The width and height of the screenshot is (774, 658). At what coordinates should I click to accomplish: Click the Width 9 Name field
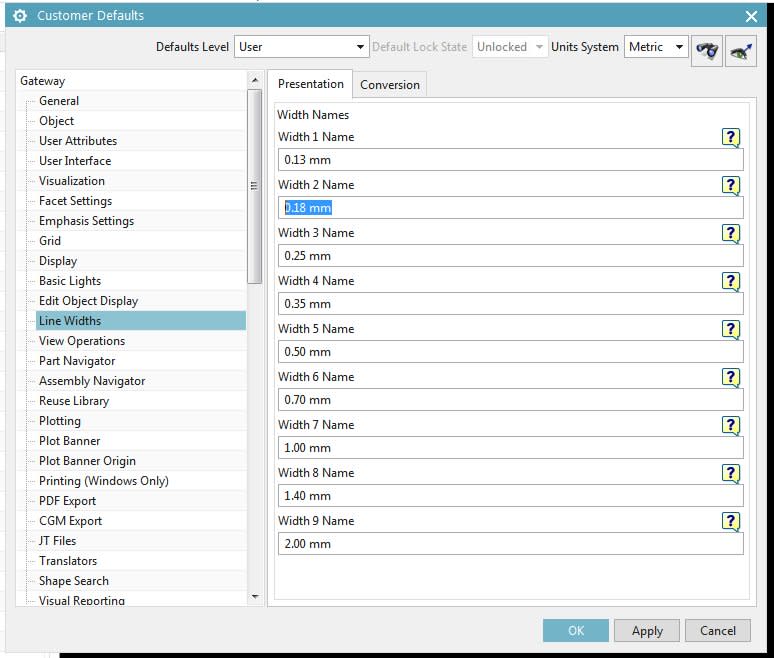[x=510, y=543]
